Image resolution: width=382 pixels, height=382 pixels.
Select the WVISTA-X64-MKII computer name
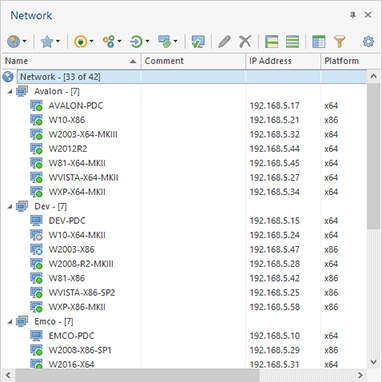[83, 177]
